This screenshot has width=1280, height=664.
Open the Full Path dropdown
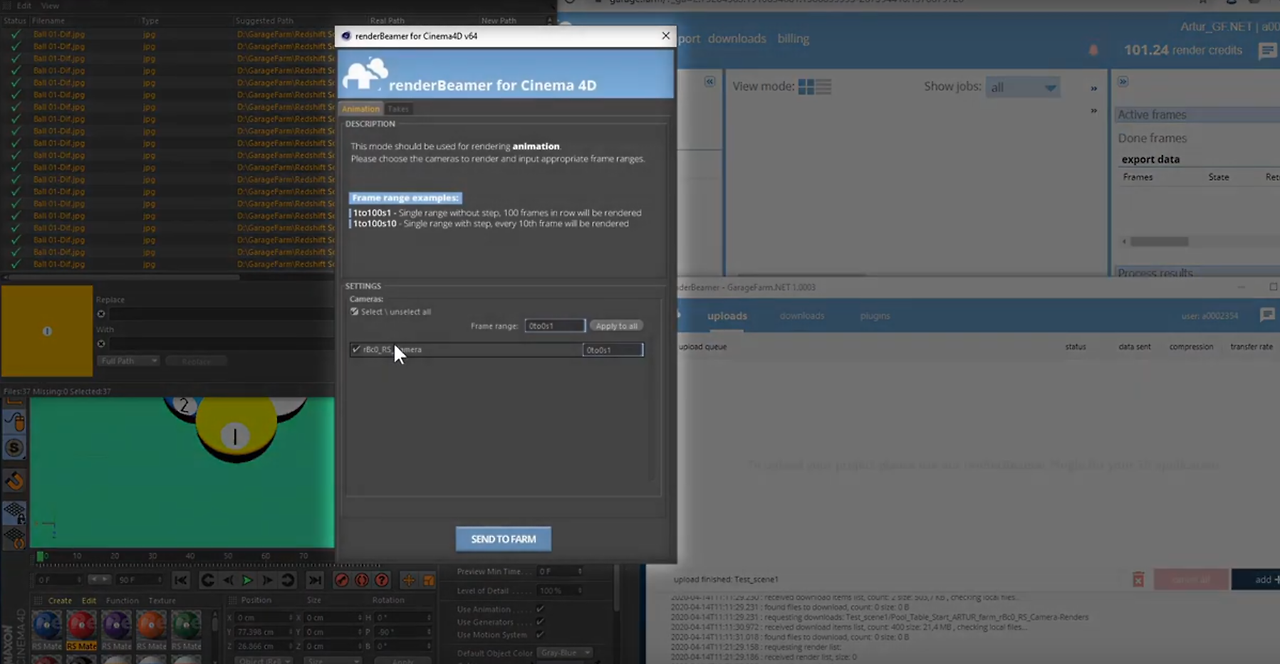(x=127, y=361)
